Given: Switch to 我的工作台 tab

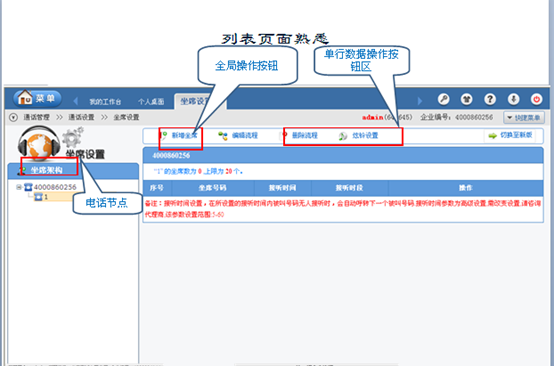Looking at the screenshot, I should tap(105, 102).
